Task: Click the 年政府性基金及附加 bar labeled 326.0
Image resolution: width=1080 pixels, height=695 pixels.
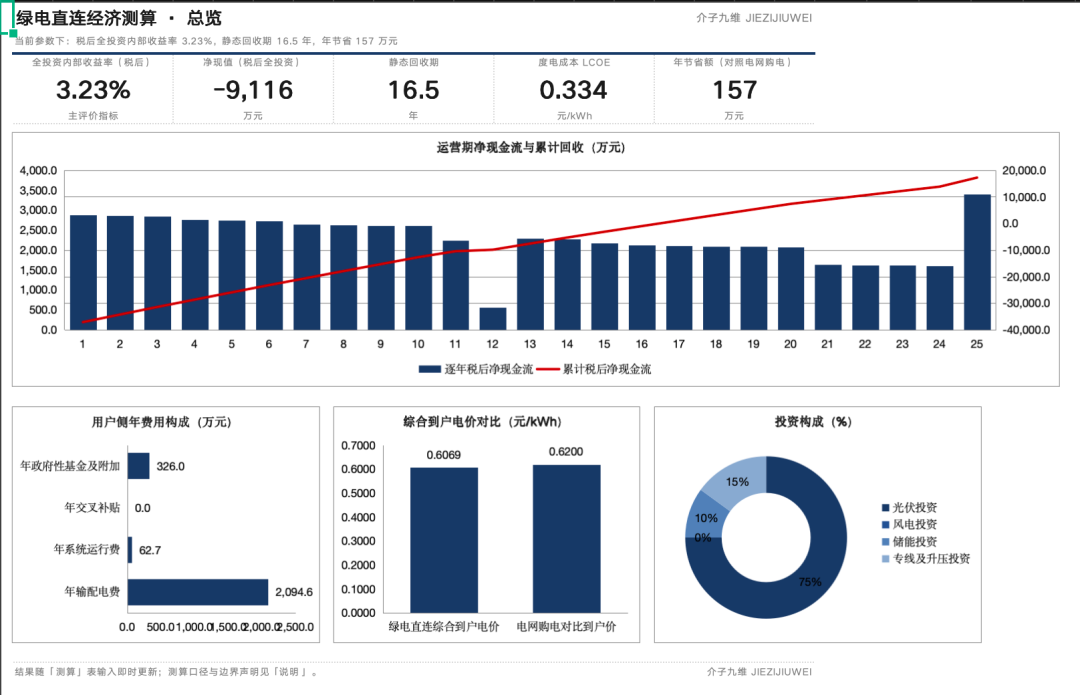Action: [138, 466]
